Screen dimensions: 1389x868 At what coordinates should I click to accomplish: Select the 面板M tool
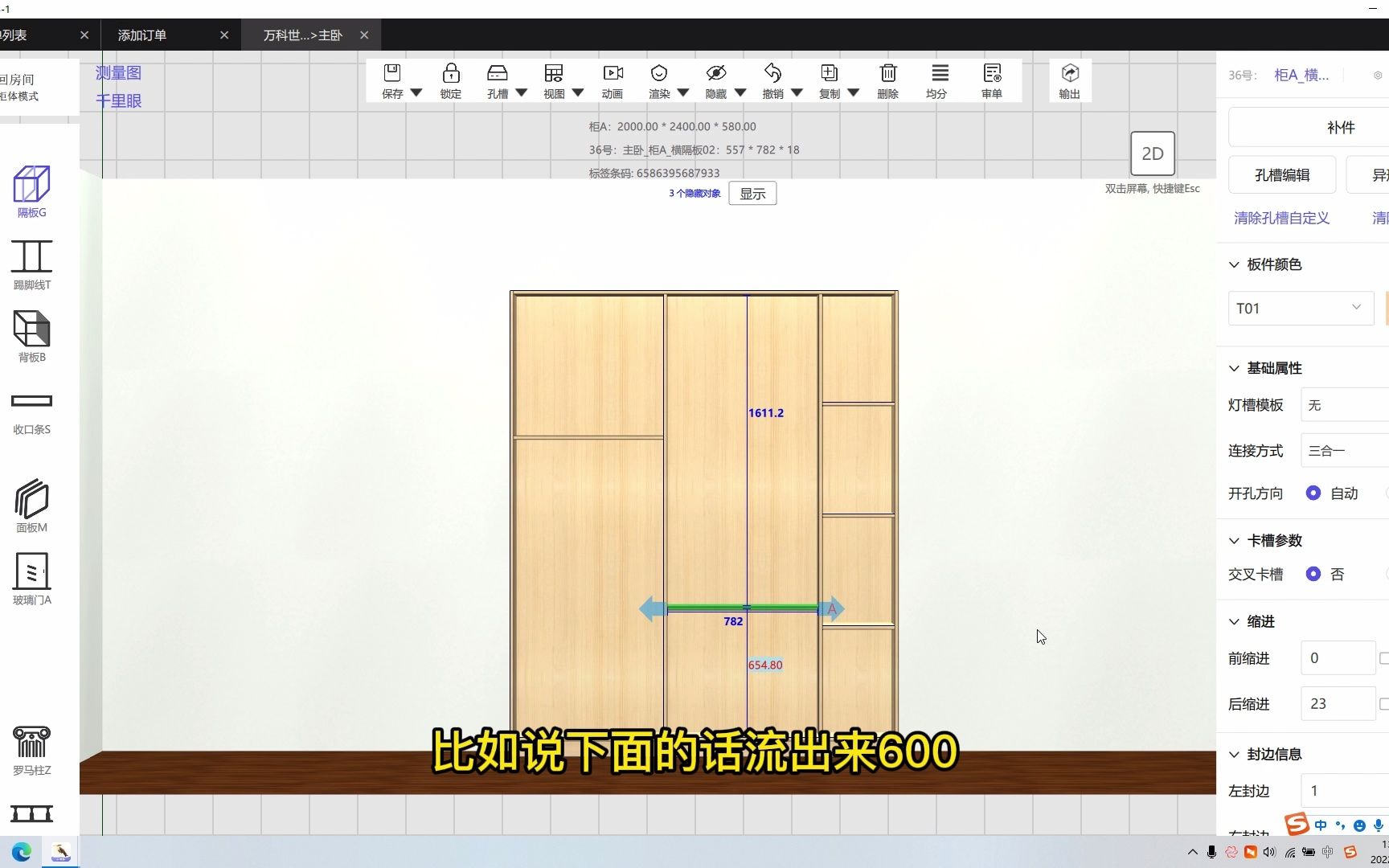[32, 506]
